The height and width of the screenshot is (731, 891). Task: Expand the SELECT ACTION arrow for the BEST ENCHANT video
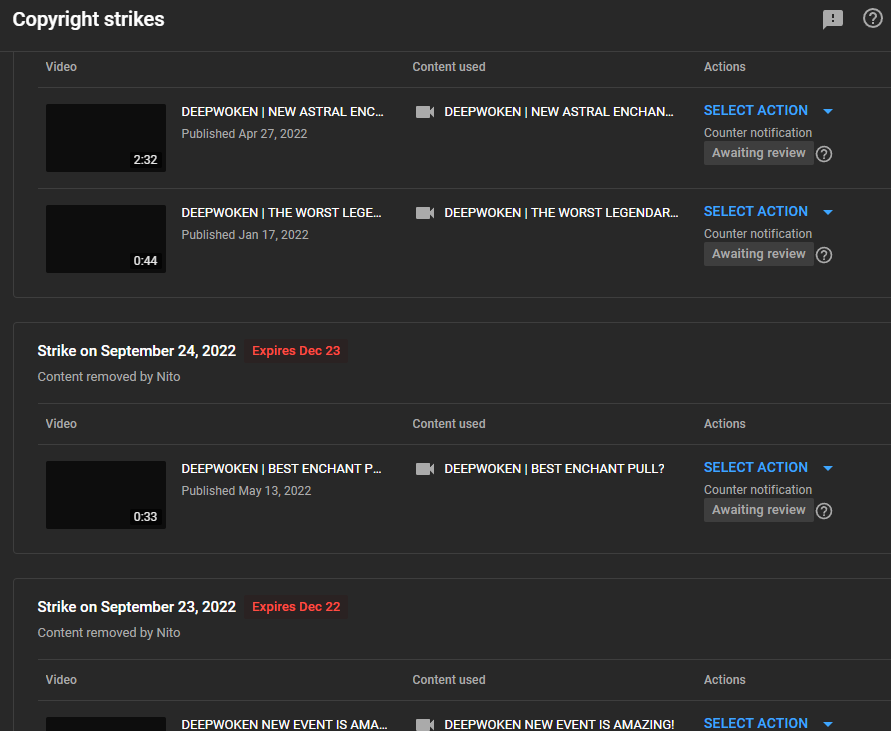coord(828,468)
